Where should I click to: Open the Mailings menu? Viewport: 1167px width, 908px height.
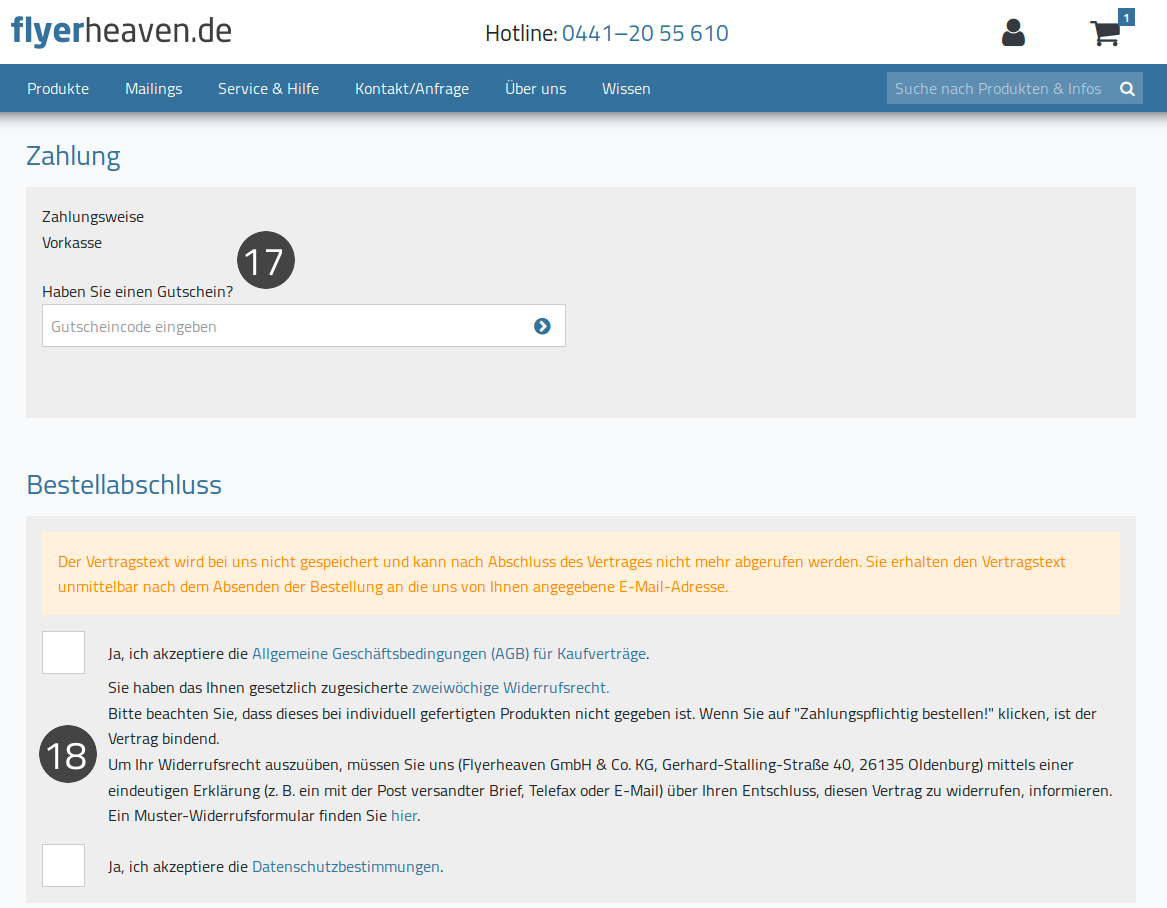pos(153,89)
